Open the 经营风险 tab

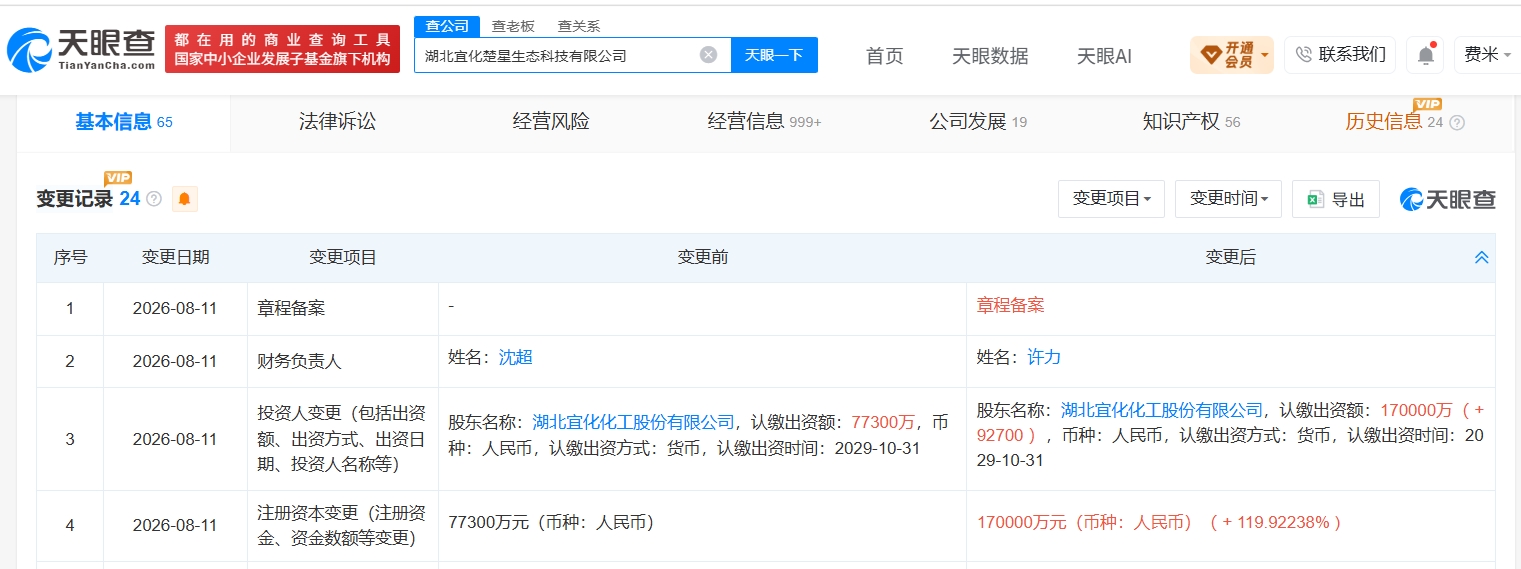coord(551,122)
